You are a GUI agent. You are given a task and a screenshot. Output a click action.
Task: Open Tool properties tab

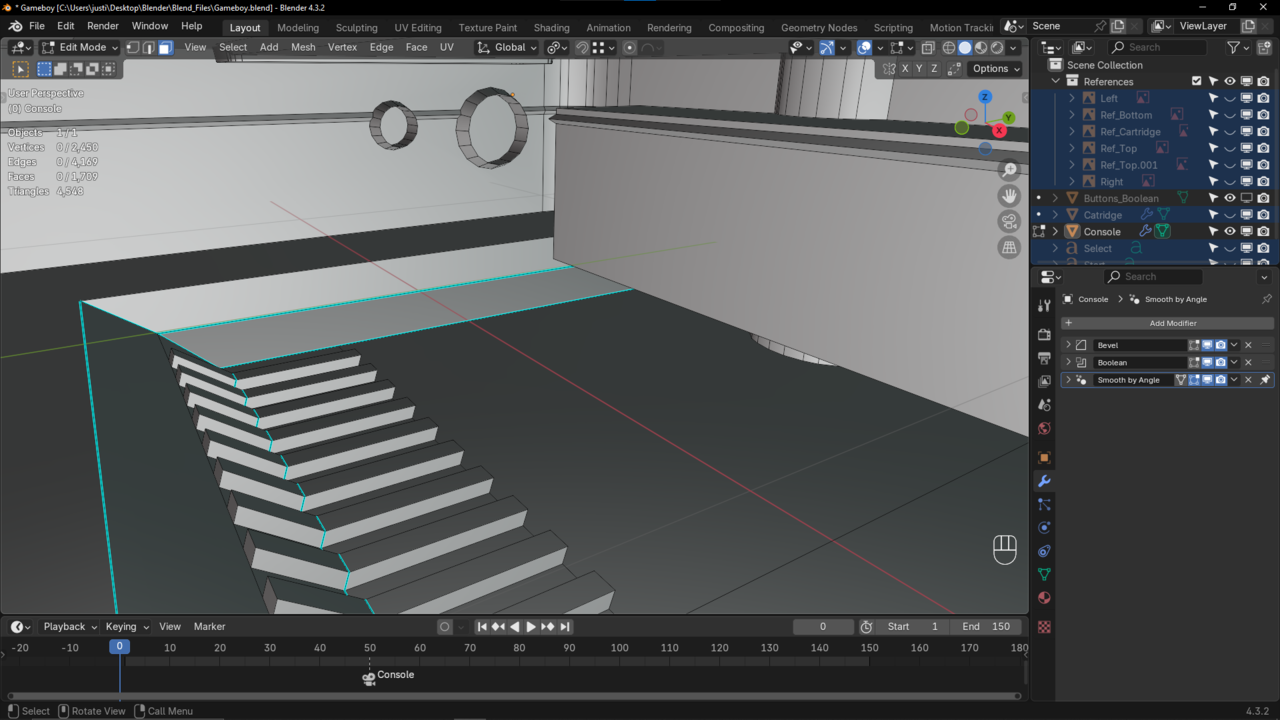pyautogui.click(x=1044, y=306)
